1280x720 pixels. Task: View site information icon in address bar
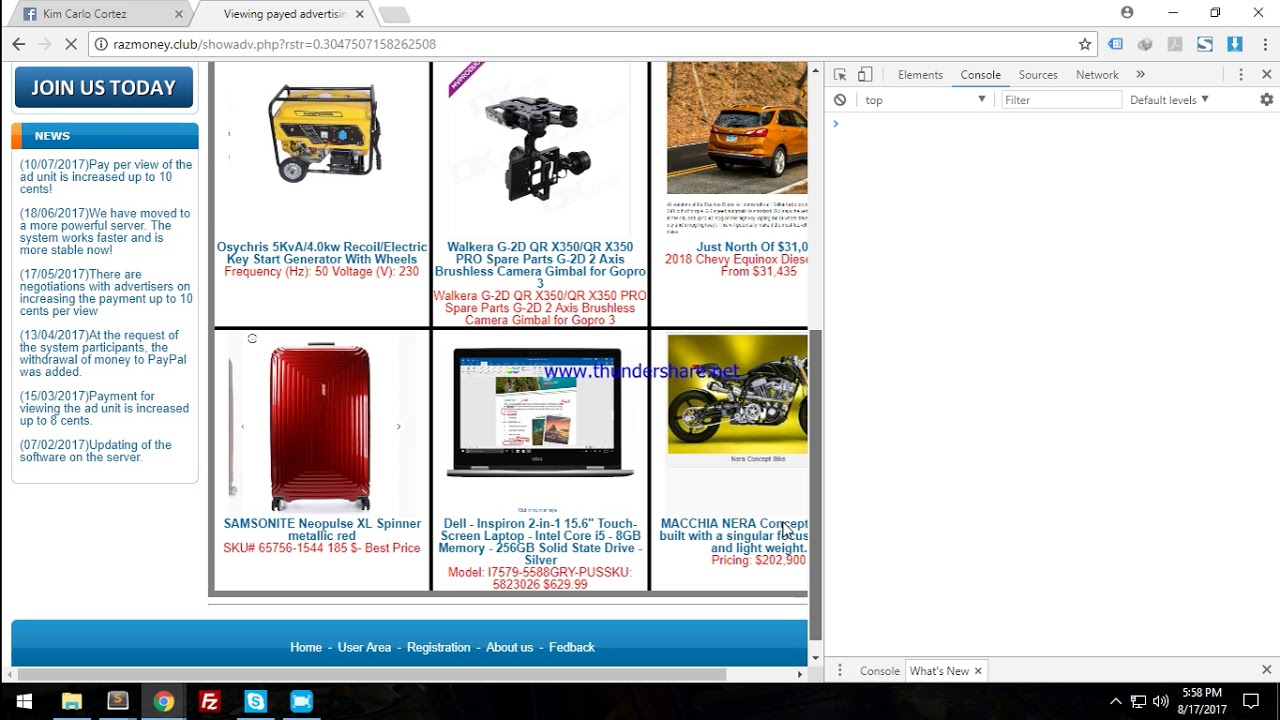point(100,44)
